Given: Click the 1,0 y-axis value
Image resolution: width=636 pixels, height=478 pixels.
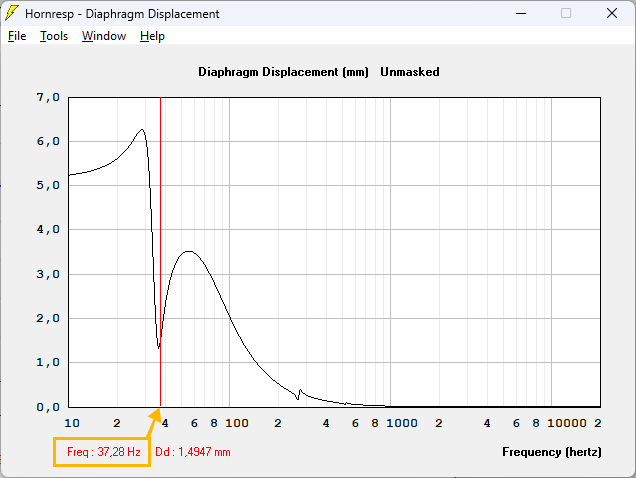Looking at the screenshot, I should pyautogui.click(x=48, y=362).
